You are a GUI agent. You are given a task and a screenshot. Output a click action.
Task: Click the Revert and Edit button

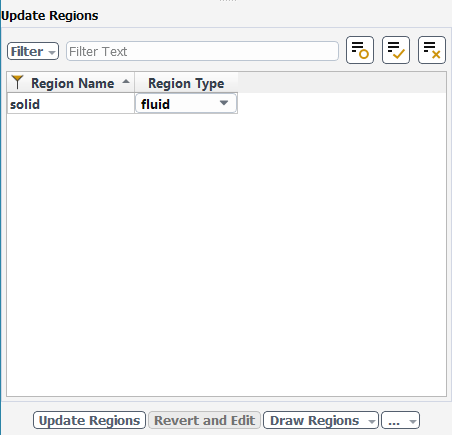click(204, 420)
